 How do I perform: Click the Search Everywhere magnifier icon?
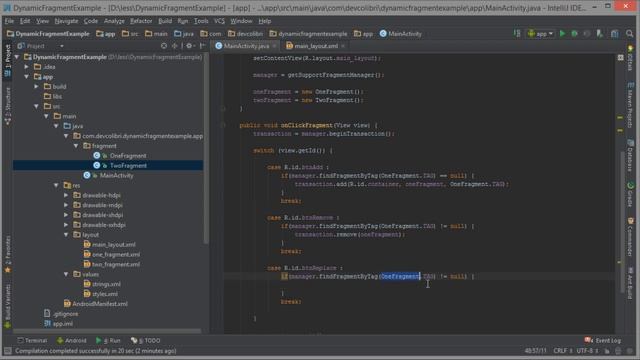pyautogui.click(x=630, y=33)
